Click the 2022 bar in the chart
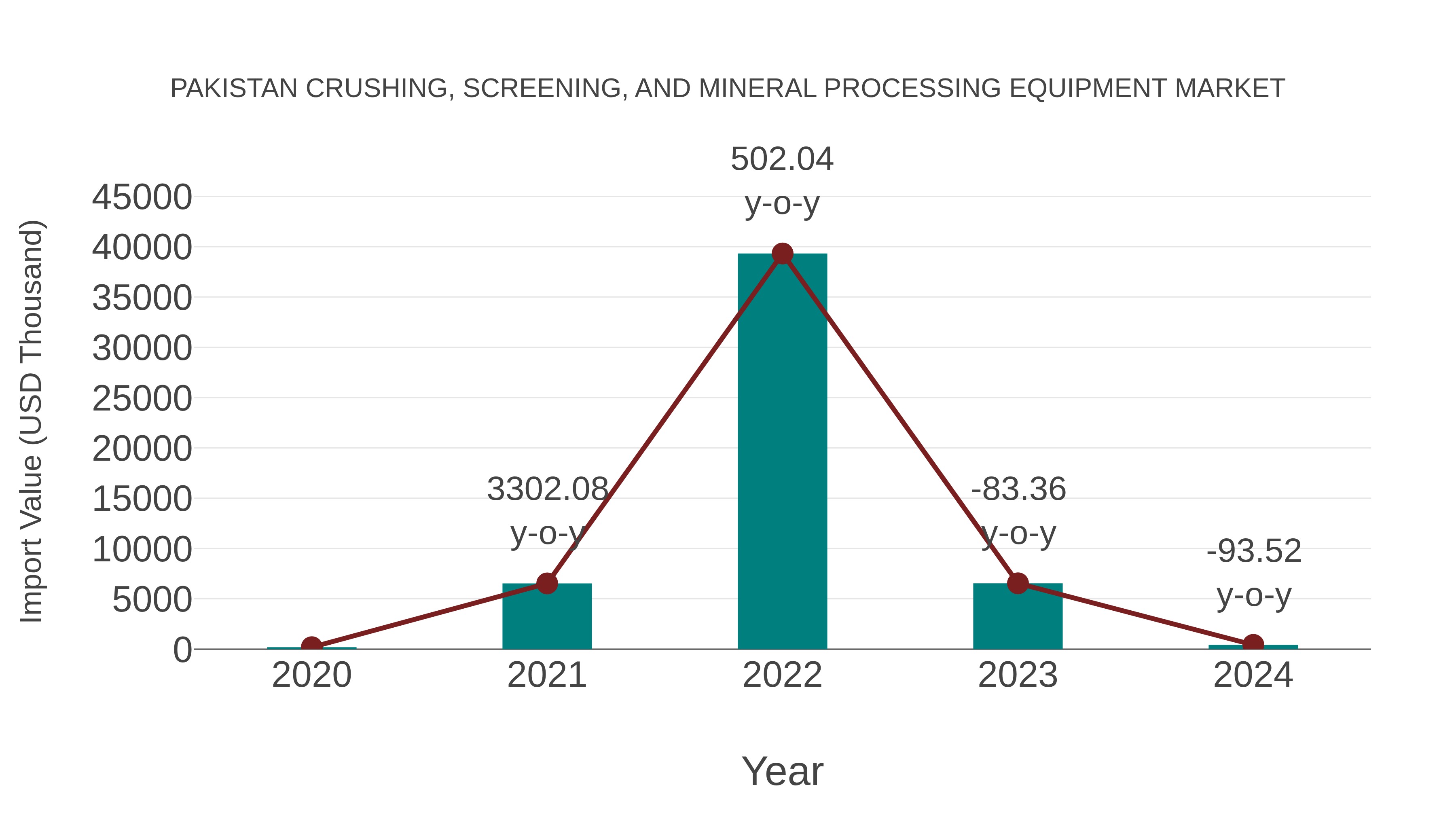 click(782, 451)
